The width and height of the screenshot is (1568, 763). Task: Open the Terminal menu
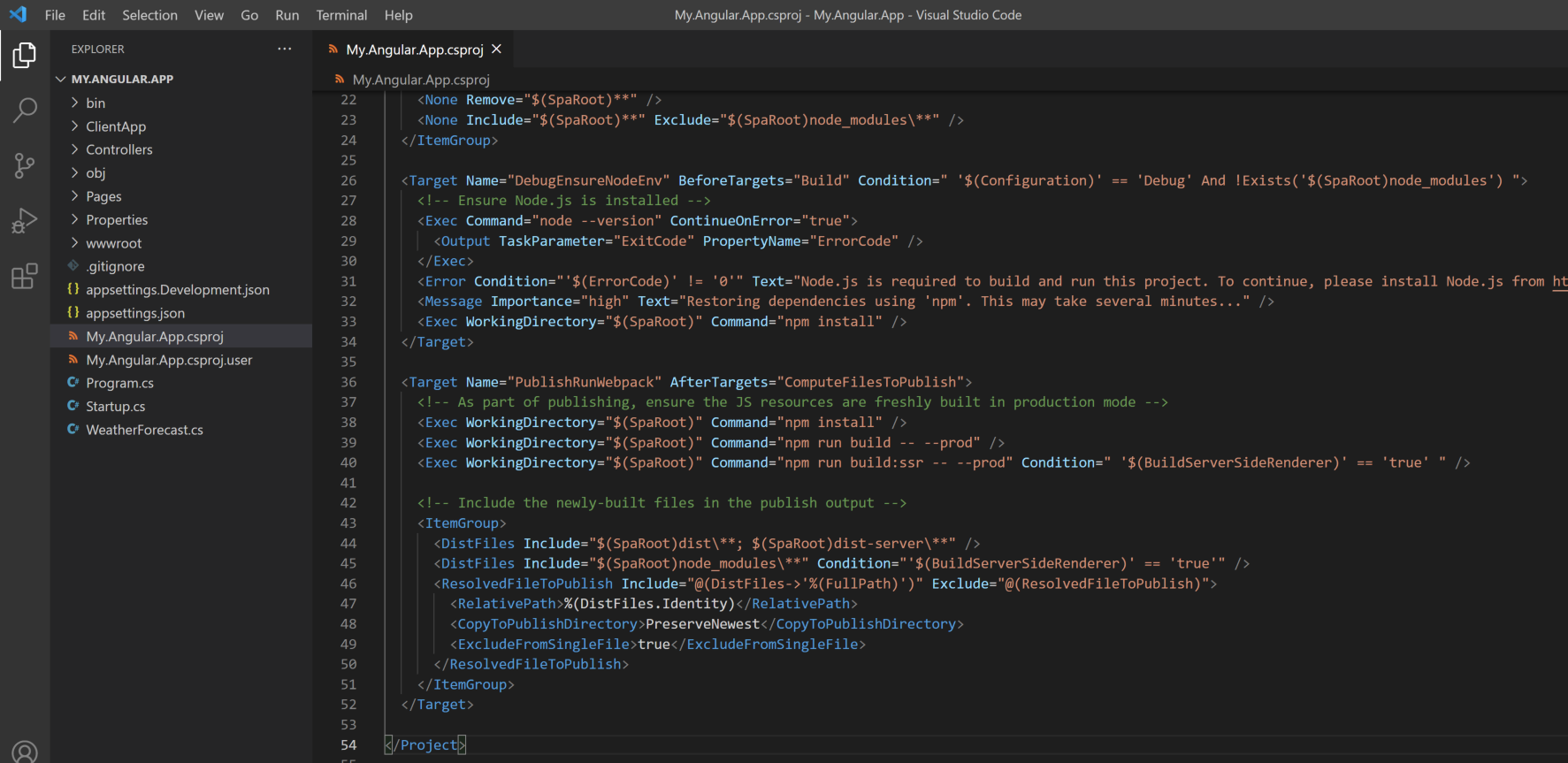(341, 15)
